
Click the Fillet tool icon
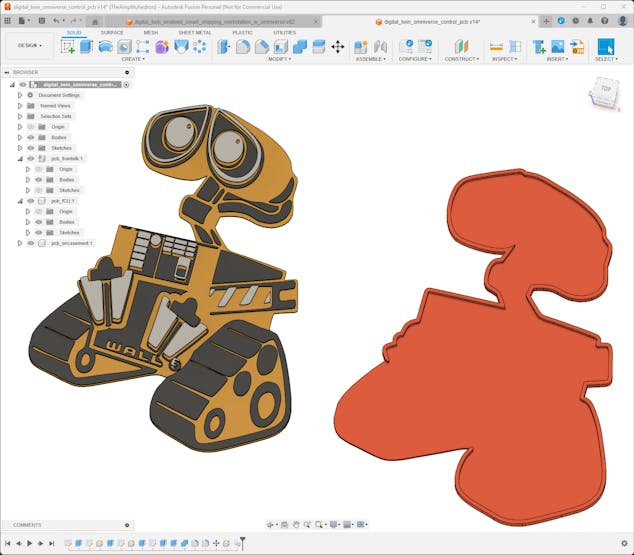click(243, 46)
